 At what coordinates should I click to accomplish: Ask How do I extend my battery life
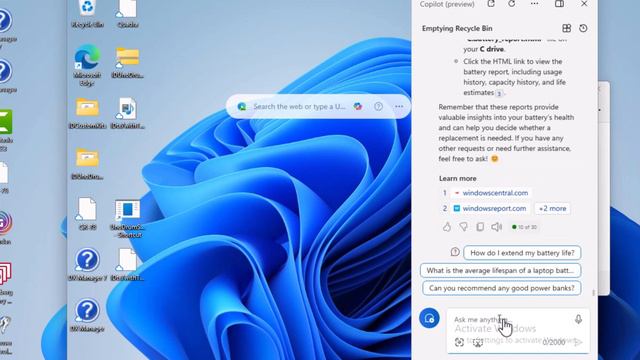click(522, 253)
